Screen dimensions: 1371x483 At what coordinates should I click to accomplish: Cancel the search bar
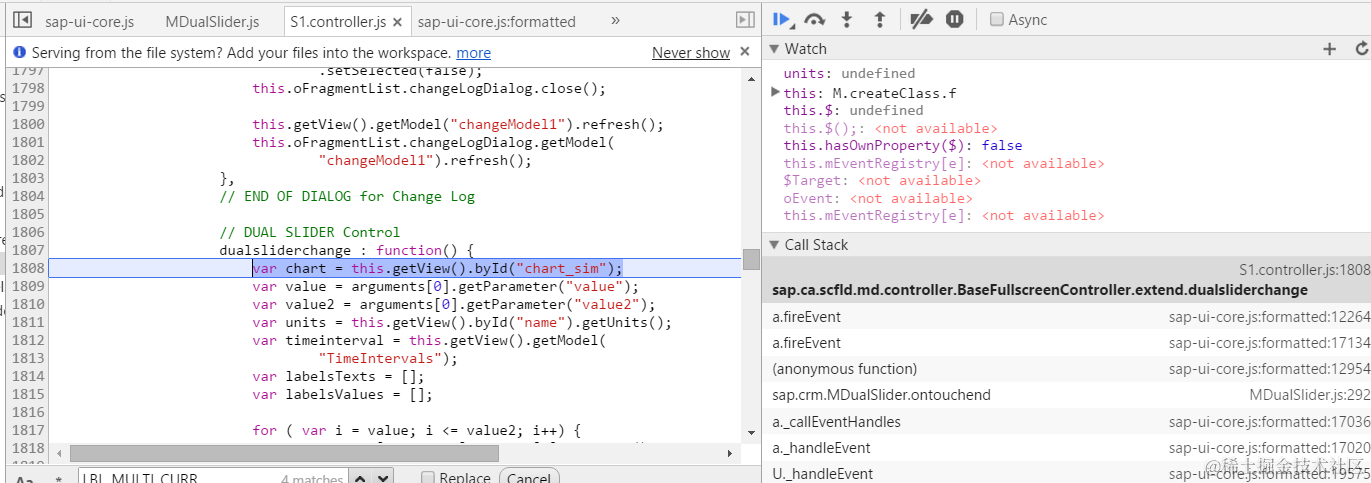coord(529,478)
